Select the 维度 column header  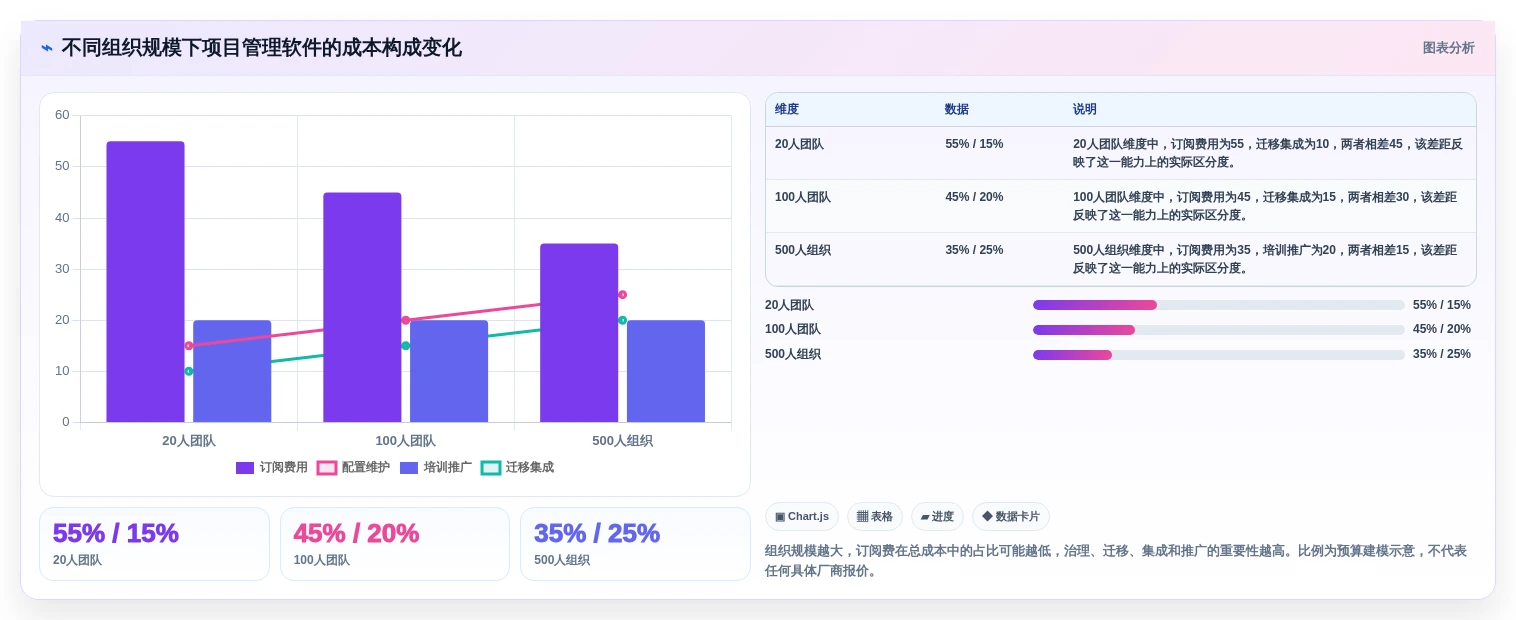click(787, 110)
